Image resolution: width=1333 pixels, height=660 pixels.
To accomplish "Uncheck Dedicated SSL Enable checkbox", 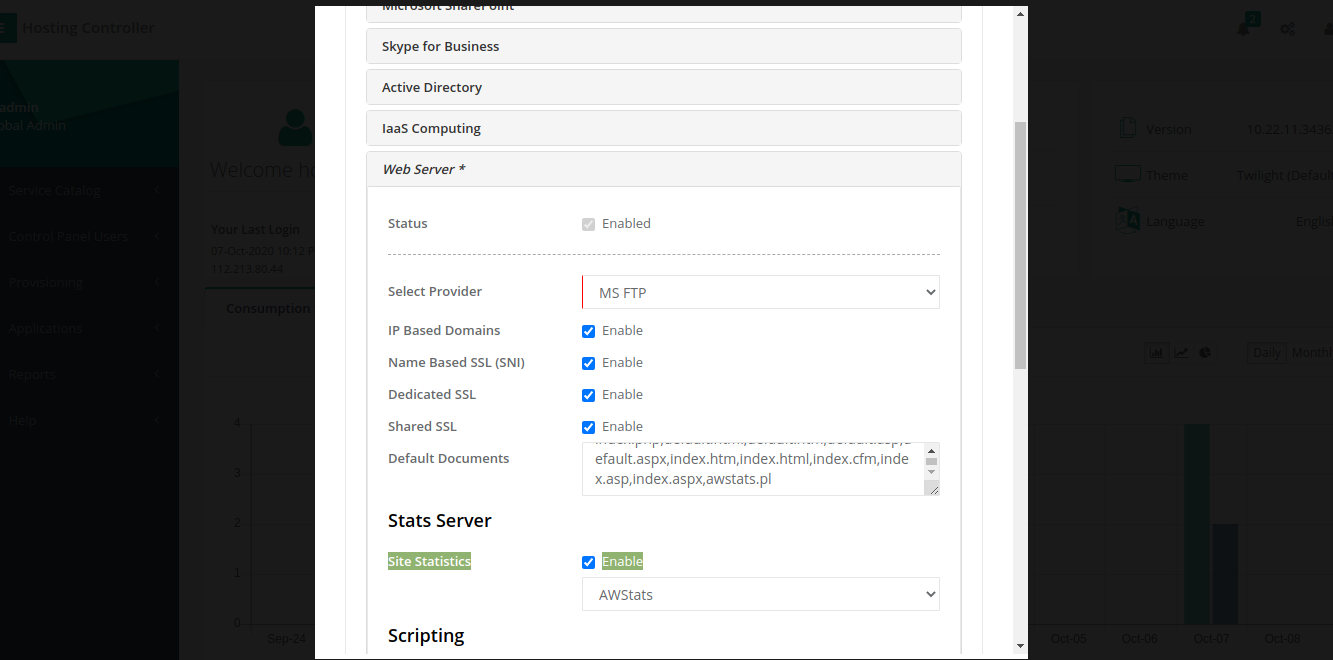I will coord(588,395).
